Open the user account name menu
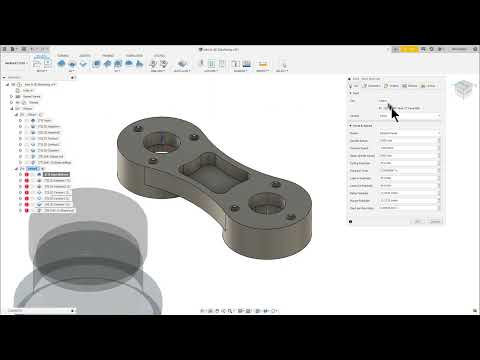The width and height of the screenshot is (480, 360). pos(459,49)
